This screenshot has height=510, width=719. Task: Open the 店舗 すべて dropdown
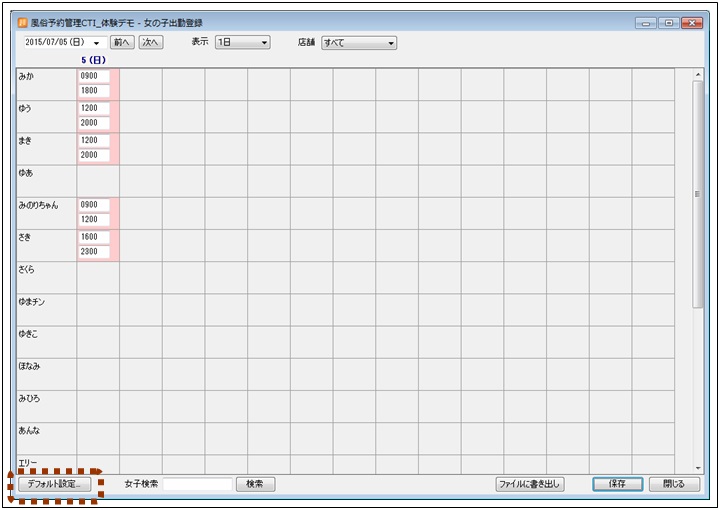tap(359, 43)
